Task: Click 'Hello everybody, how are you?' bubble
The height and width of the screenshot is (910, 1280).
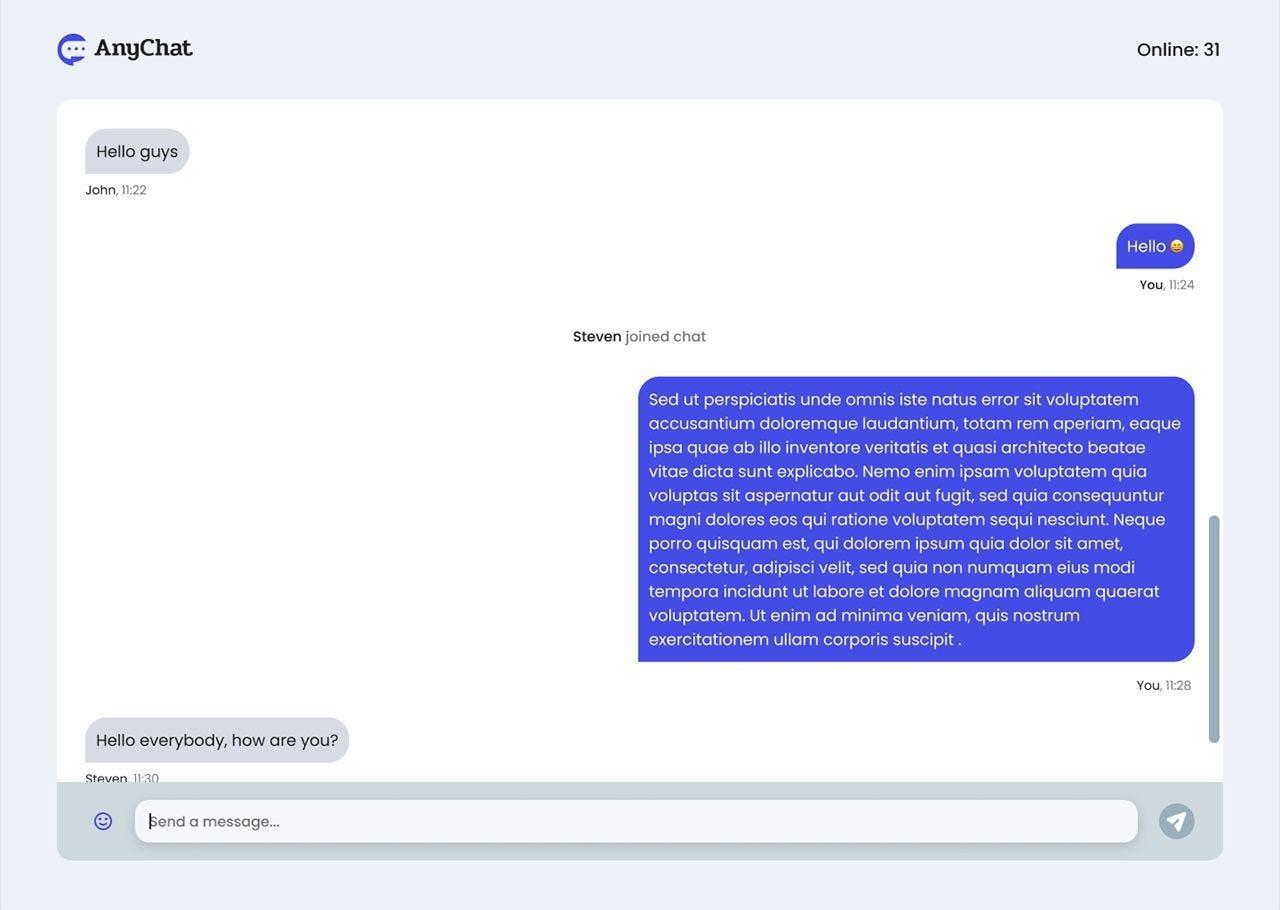Action: (x=217, y=740)
